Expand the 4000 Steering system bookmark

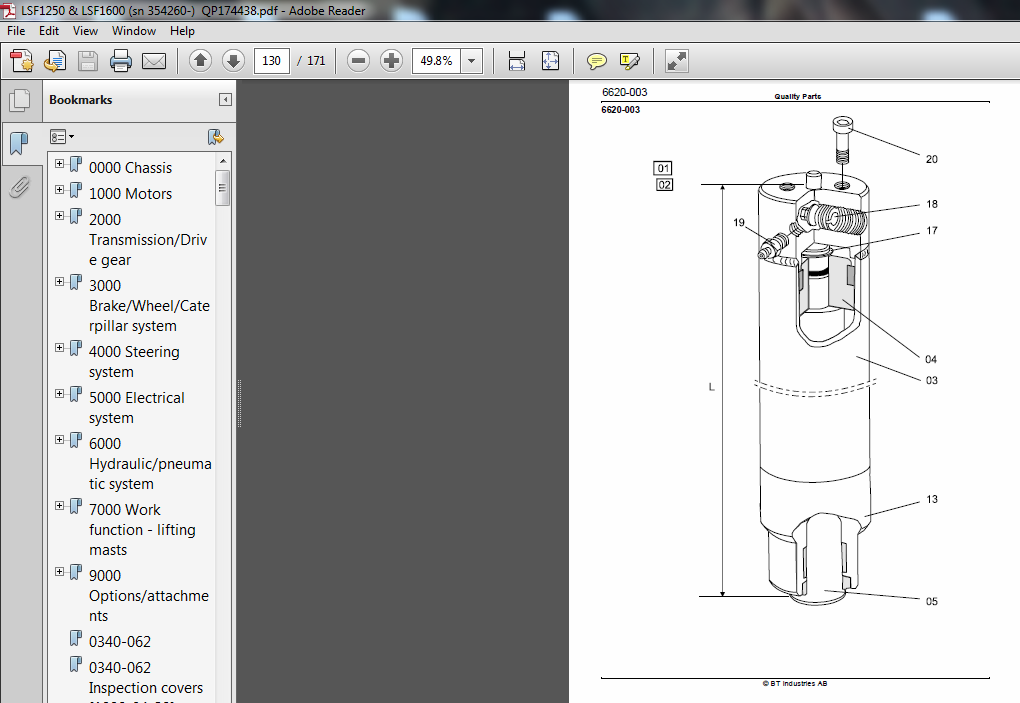[59, 347]
